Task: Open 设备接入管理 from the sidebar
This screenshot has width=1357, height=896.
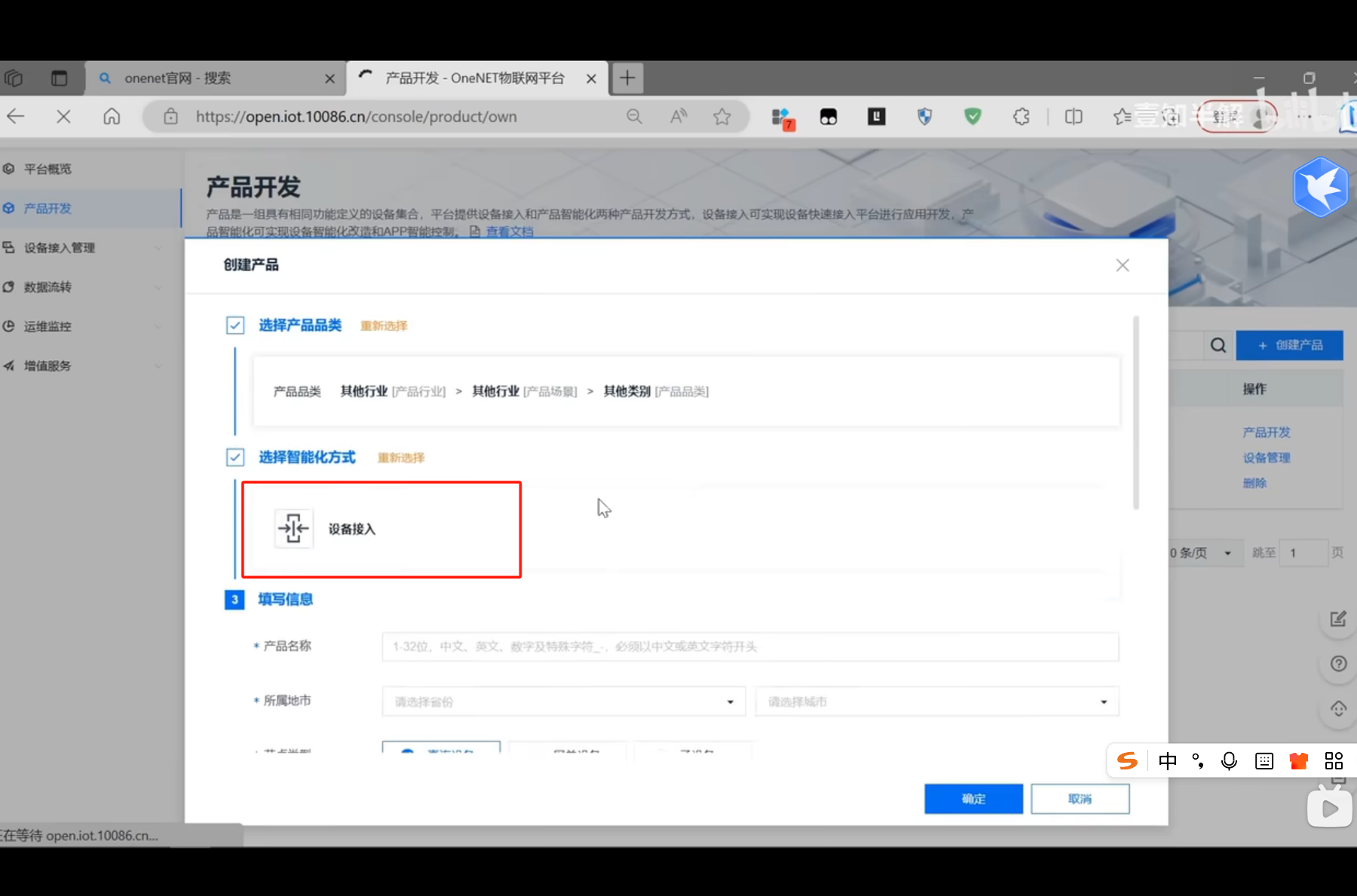Action: (x=9, y=247)
